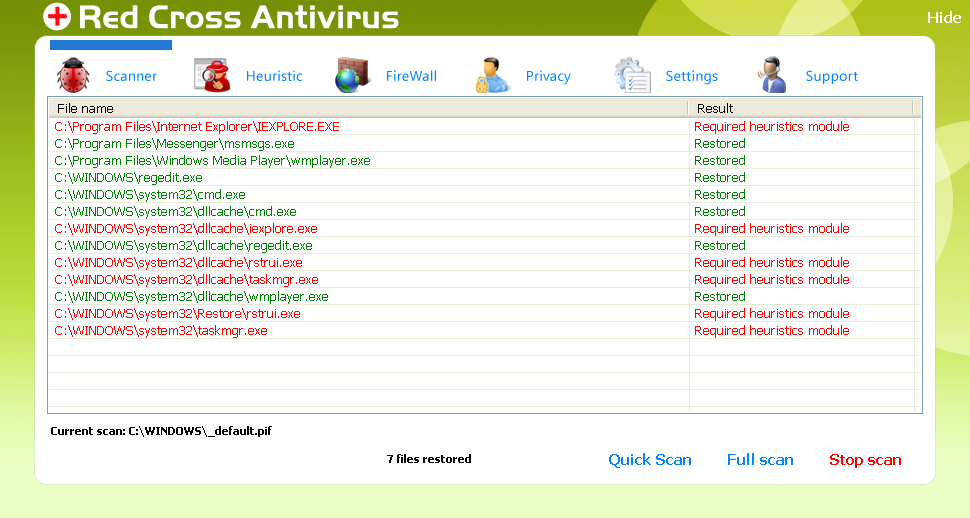Start a Quick Scan
The width and height of the screenshot is (970, 518).
pyautogui.click(x=650, y=460)
